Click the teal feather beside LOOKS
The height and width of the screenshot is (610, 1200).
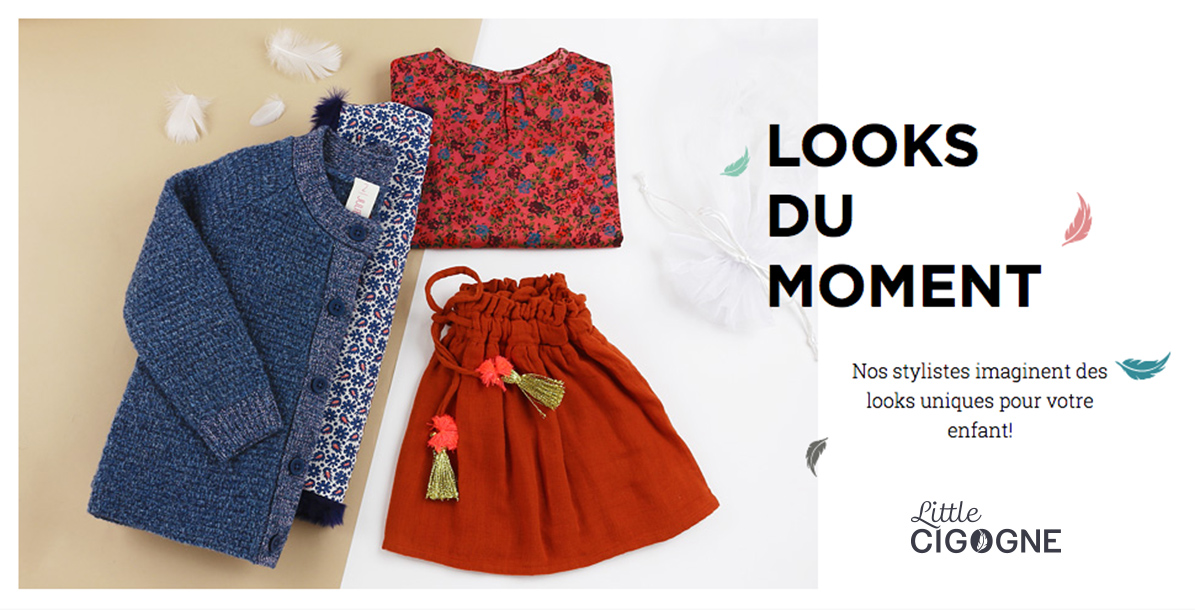[735, 162]
